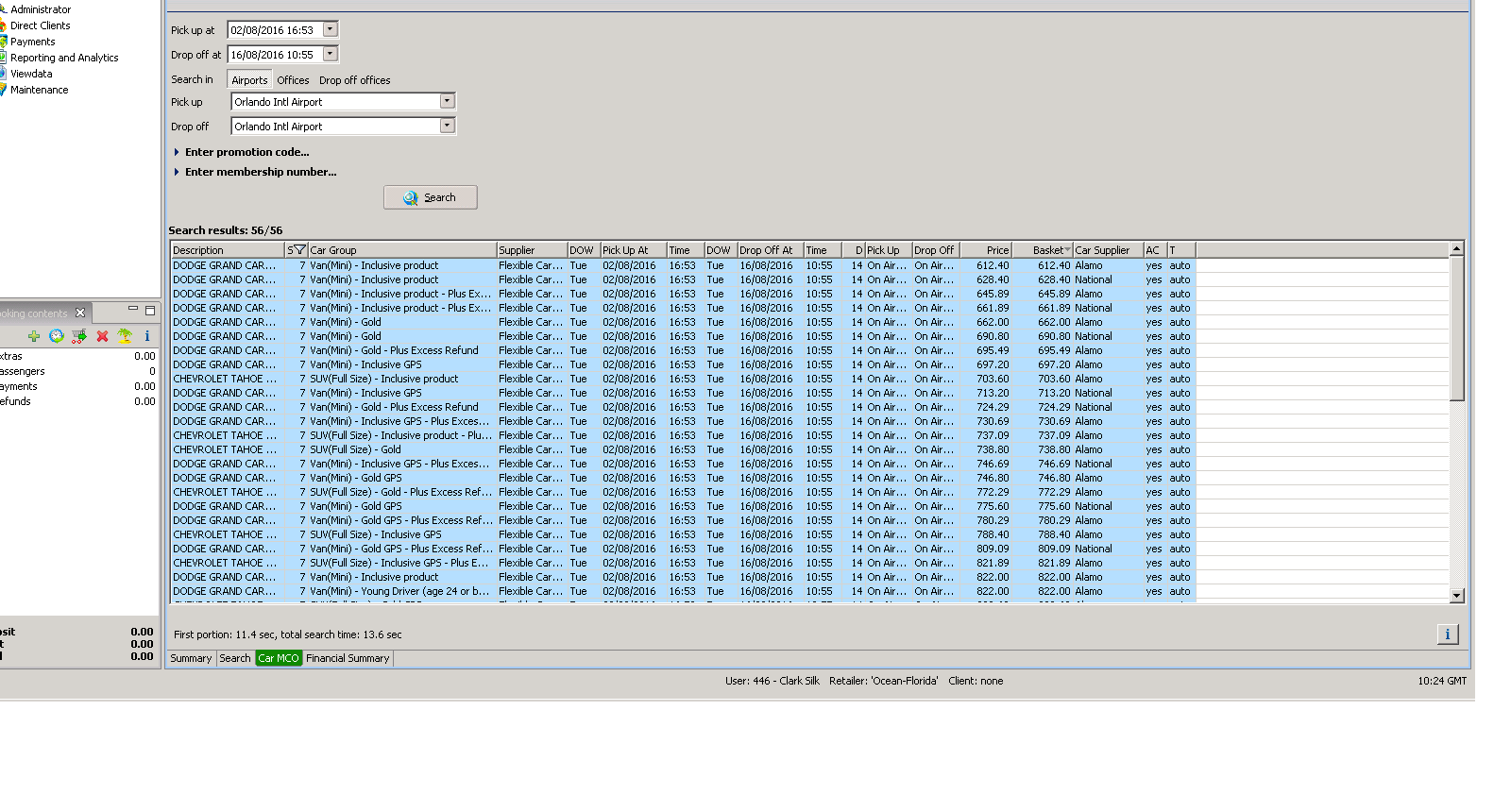Open the Pick up airport dropdown
This screenshot has width=1511, height=812.
coord(448,101)
